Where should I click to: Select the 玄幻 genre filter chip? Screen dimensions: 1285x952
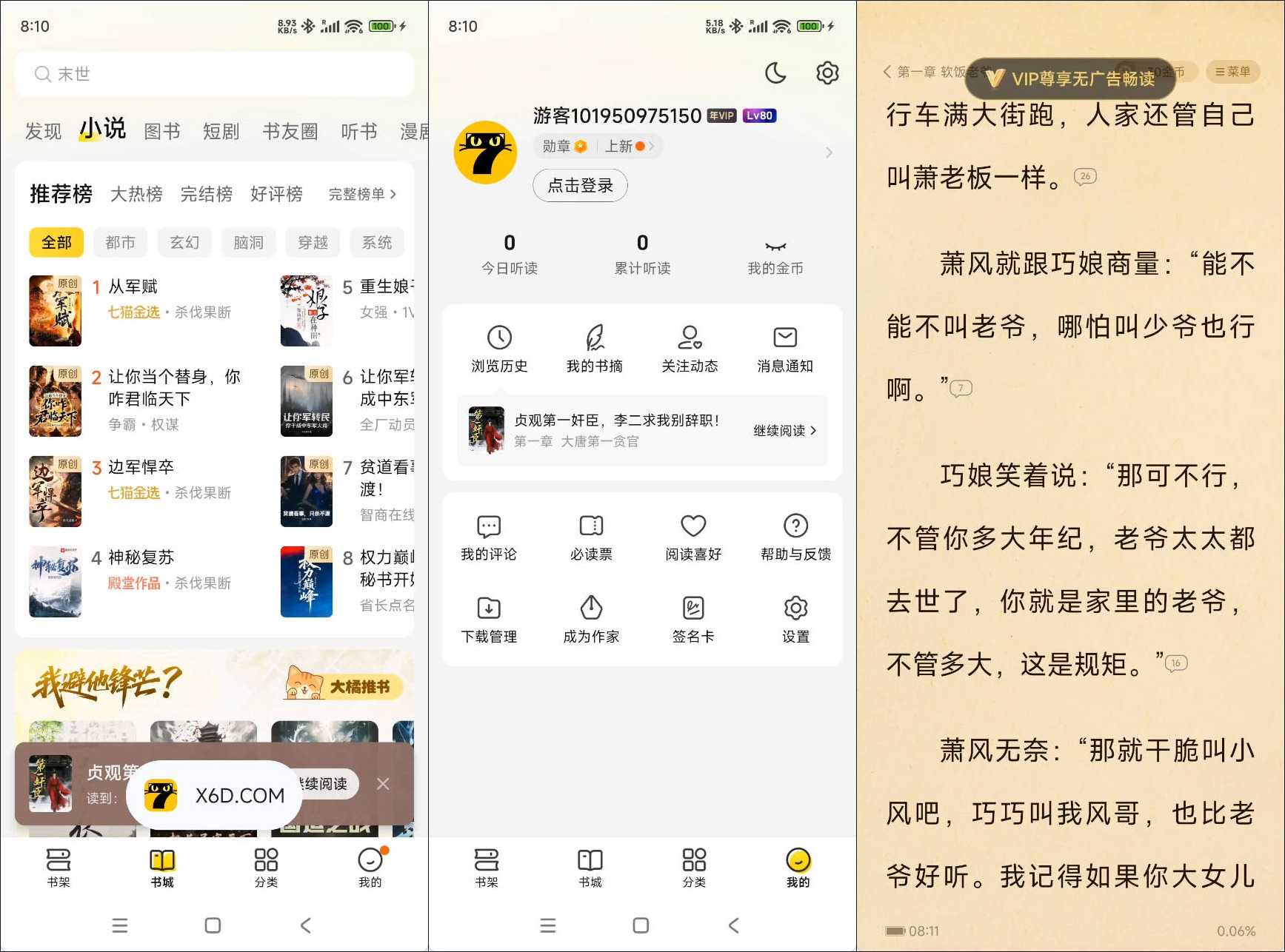tap(184, 242)
